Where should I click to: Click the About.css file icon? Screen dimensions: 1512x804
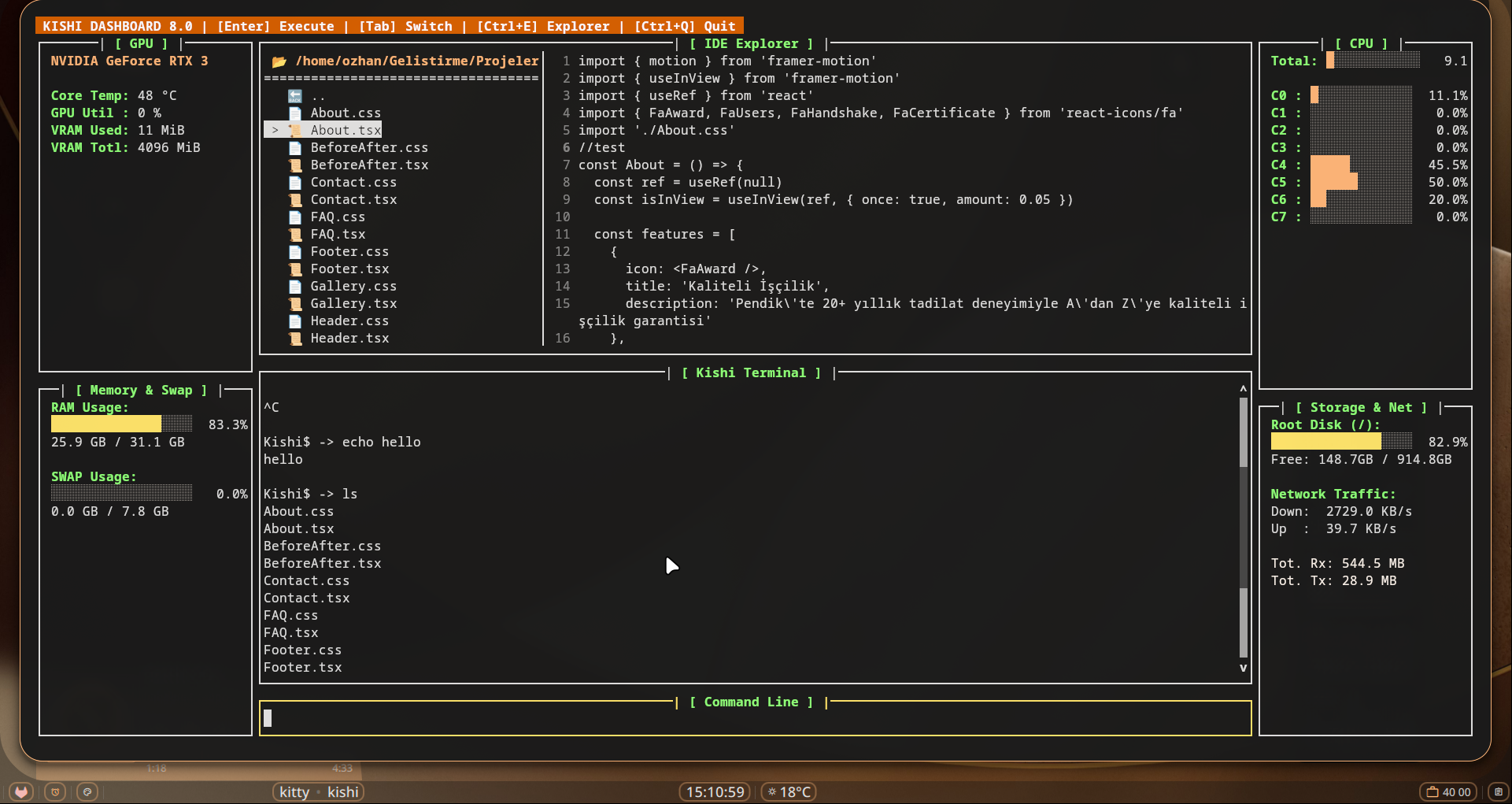(295, 113)
